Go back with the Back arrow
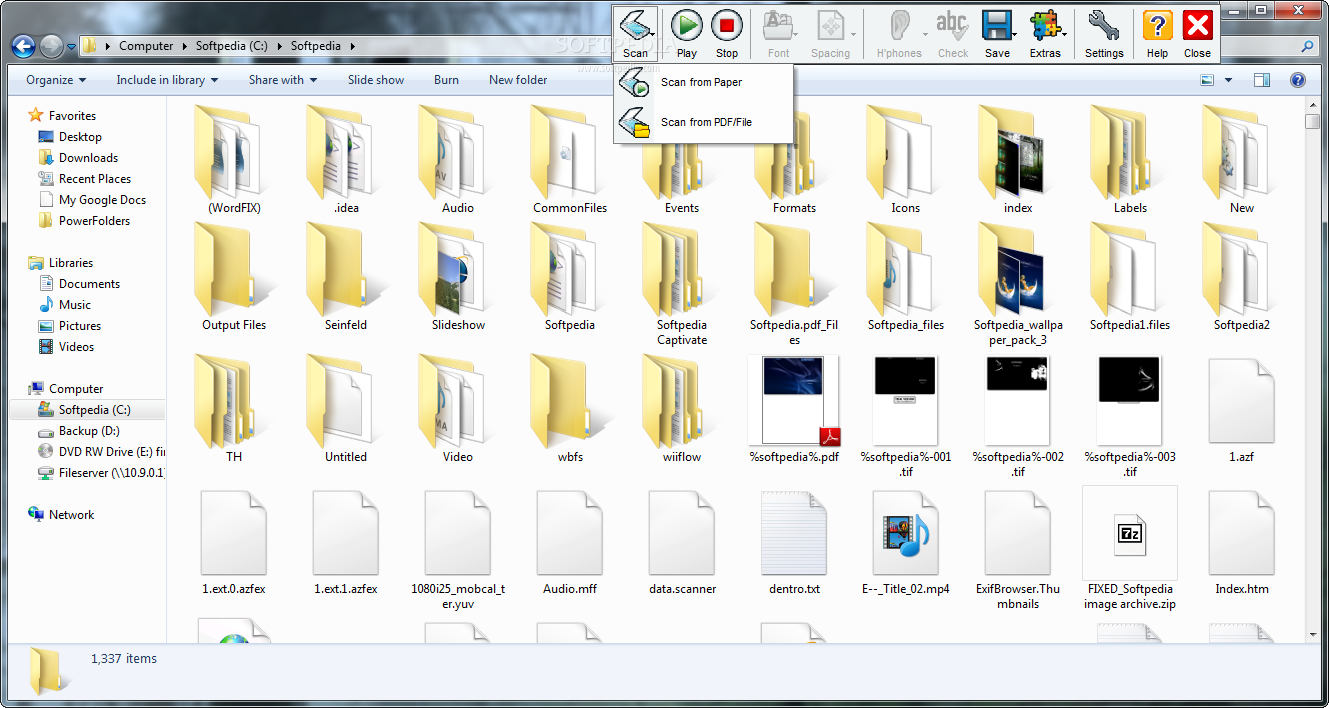This screenshot has width=1329, height=708. point(24,45)
